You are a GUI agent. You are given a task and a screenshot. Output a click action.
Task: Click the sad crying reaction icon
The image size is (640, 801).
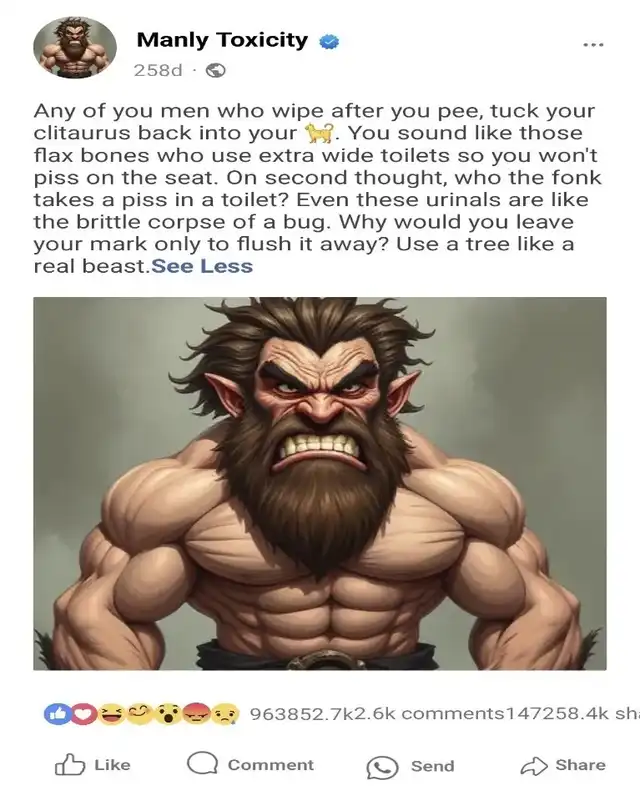pos(225,714)
